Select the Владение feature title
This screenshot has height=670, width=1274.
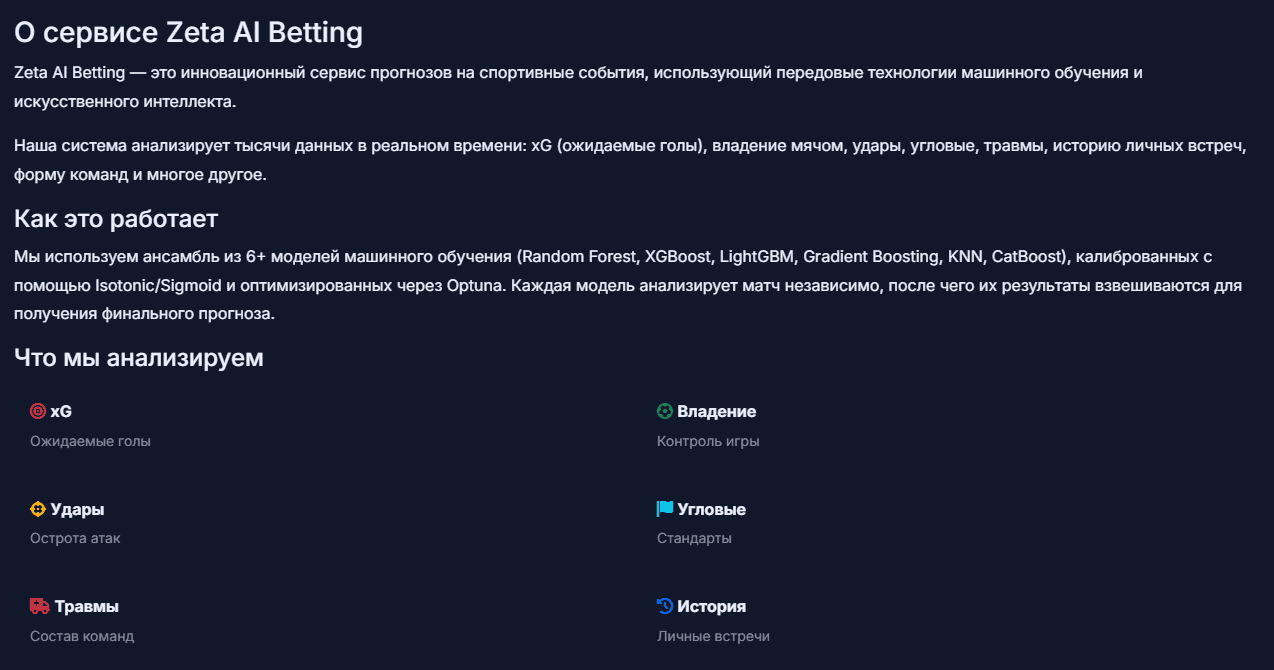tap(716, 411)
